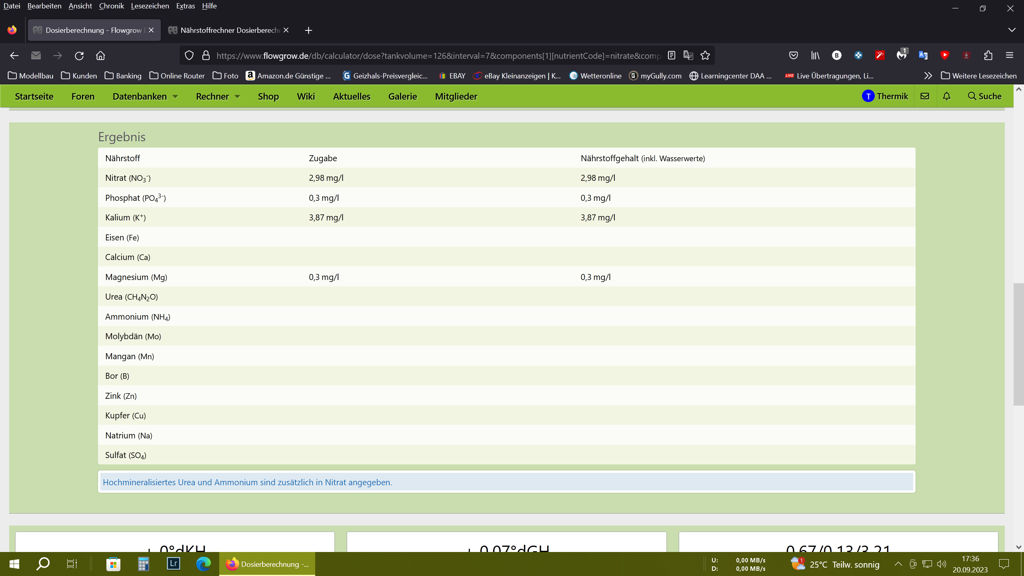This screenshot has height=576, width=1024.
Task: Launch Microsoft Edge from the taskbar
Action: (x=203, y=564)
